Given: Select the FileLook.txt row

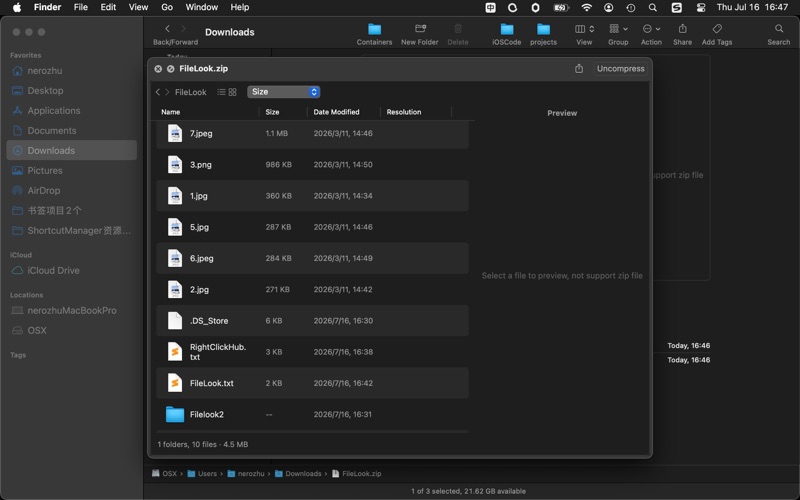Looking at the screenshot, I should [312, 383].
